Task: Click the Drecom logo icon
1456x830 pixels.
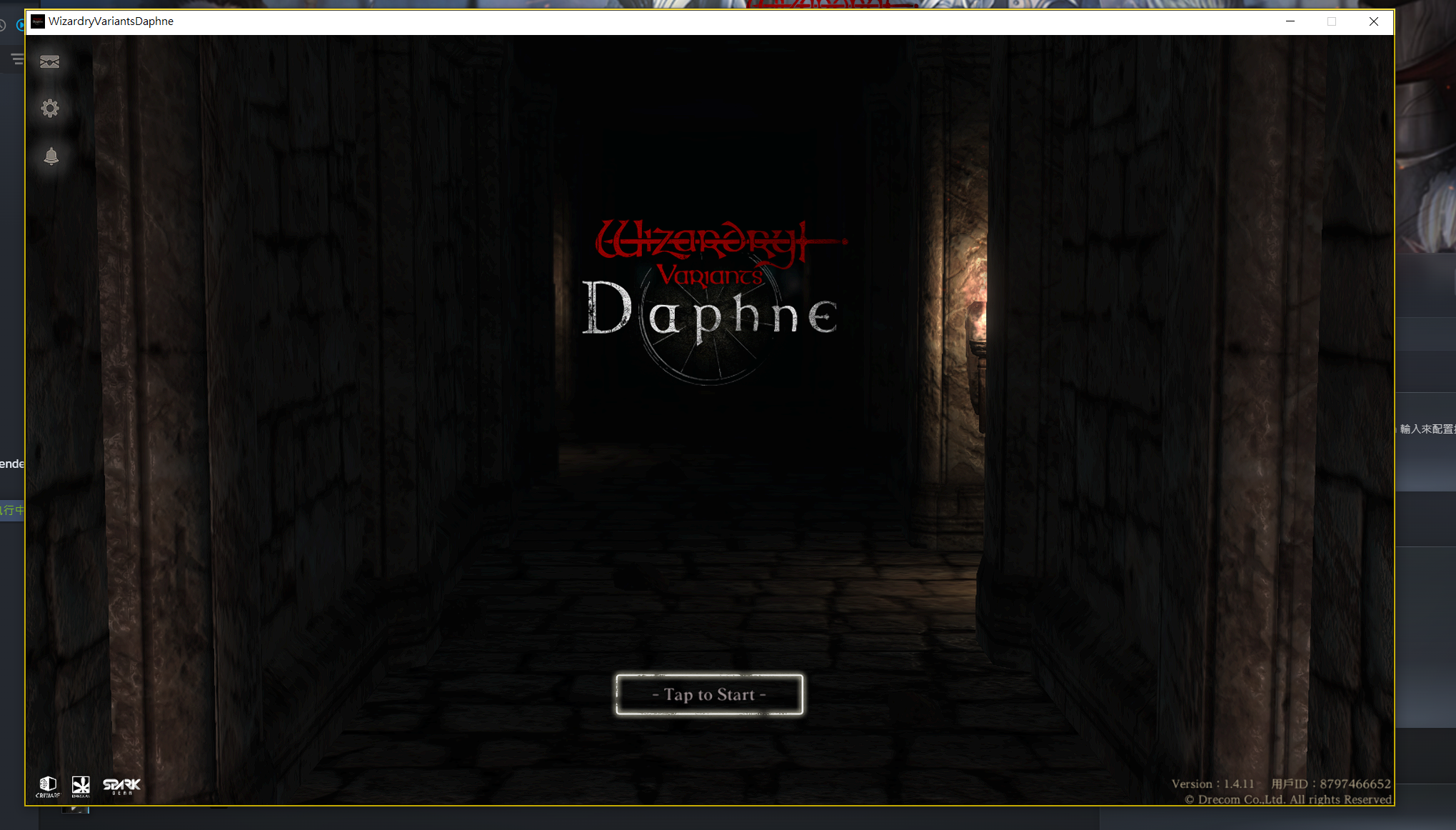Action: [81, 786]
